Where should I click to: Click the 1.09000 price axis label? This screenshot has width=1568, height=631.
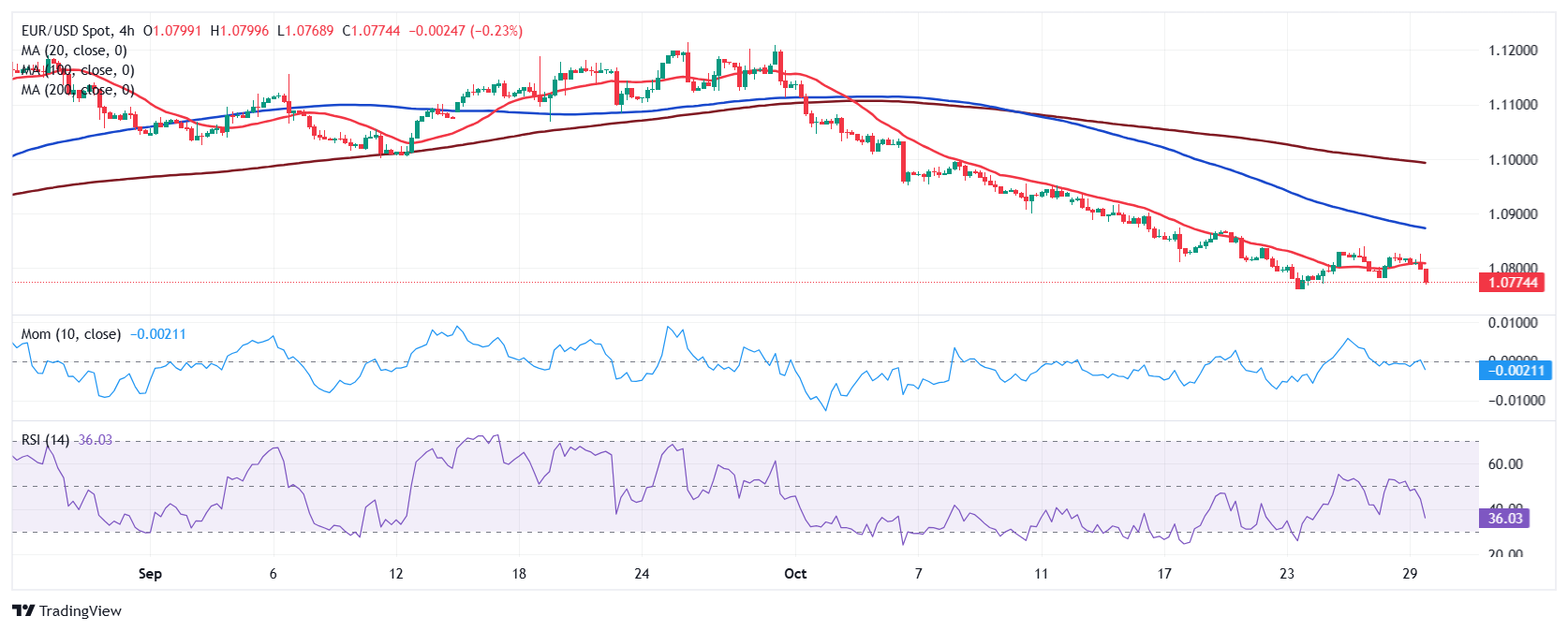coord(1513,214)
